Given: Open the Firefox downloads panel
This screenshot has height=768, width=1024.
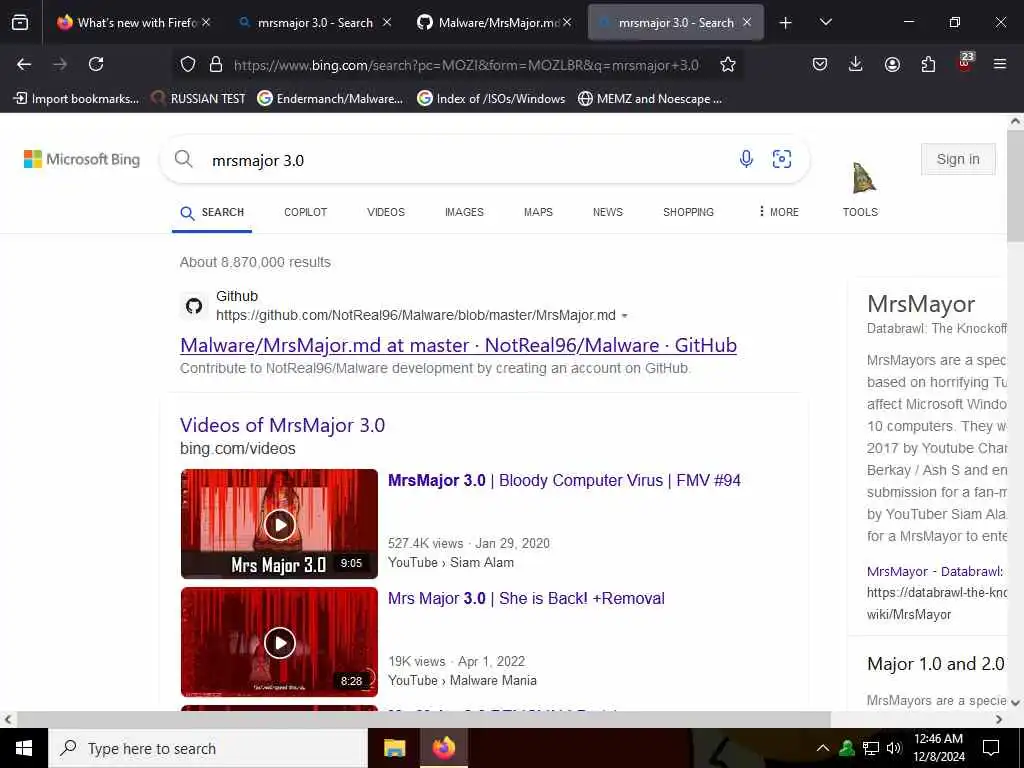Looking at the screenshot, I should click(x=856, y=64).
